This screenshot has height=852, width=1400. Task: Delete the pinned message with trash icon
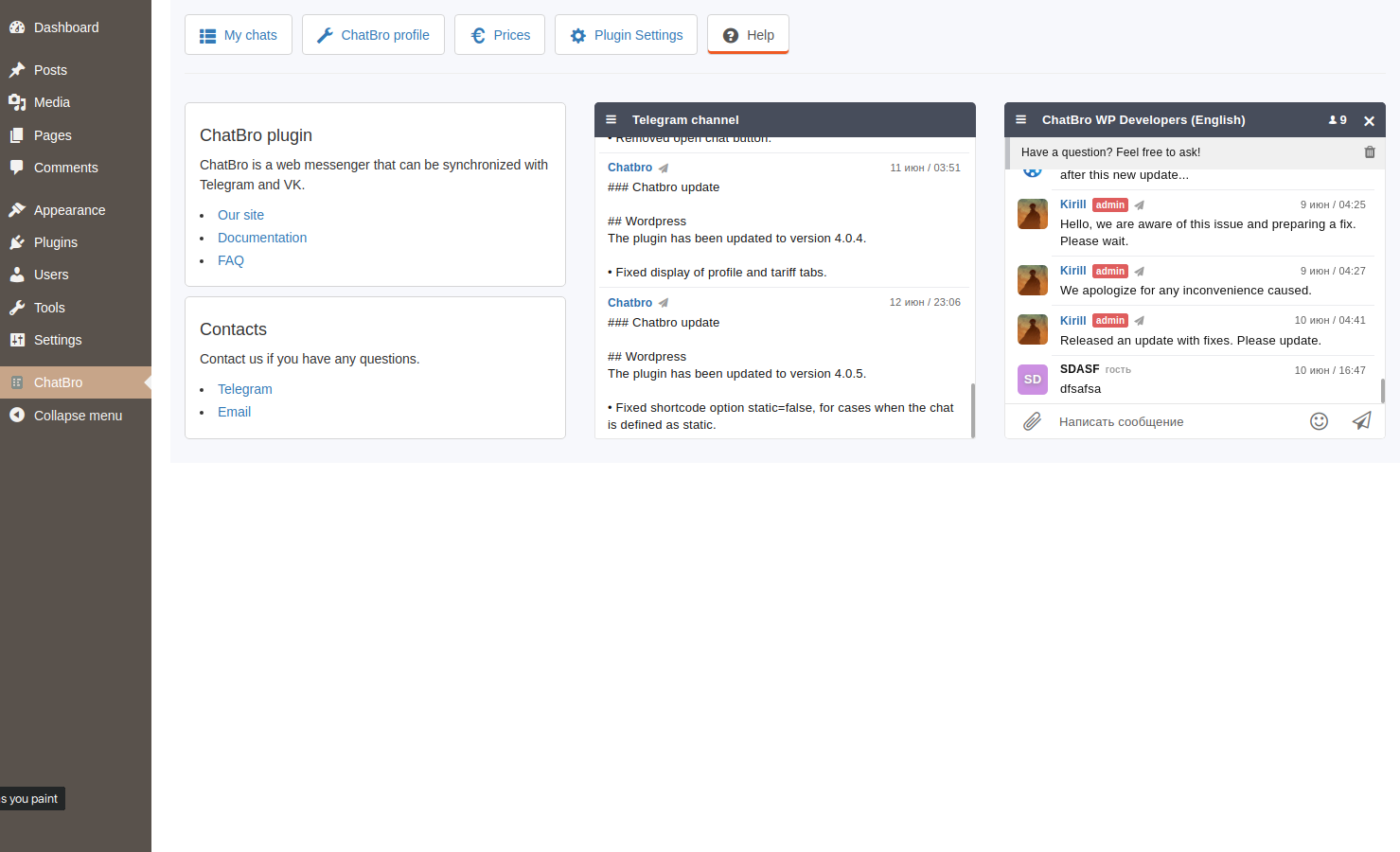(1370, 151)
